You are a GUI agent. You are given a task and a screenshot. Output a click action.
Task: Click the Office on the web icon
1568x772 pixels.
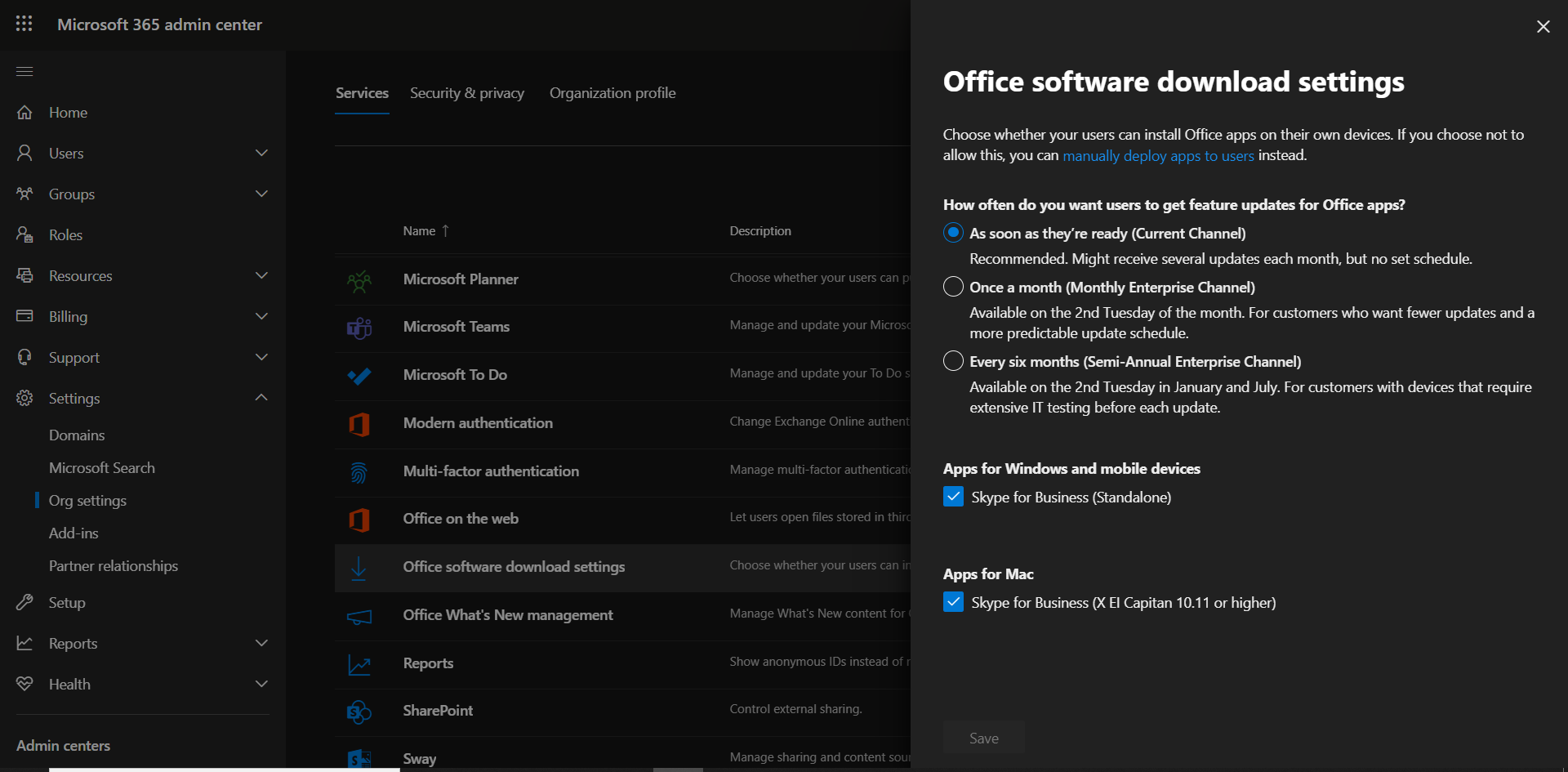point(359,520)
